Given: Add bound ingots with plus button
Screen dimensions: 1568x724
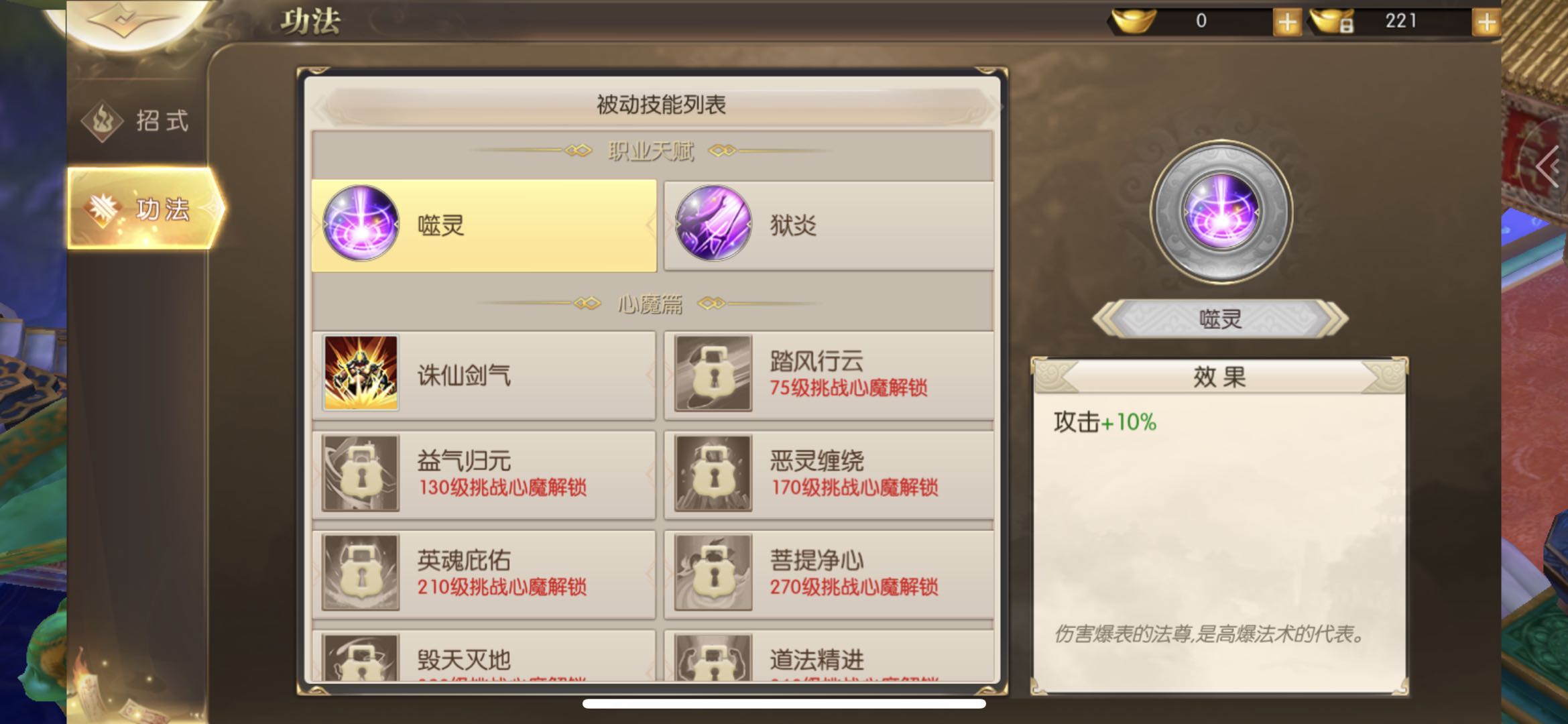Looking at the screenshot, I should pos(1486,22).
